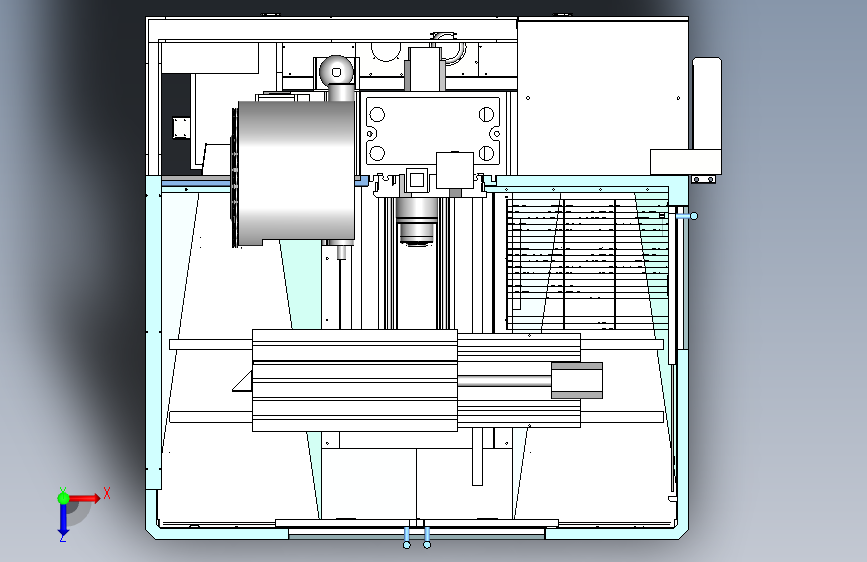Click the green Y axis ball of triad
This screenshot has width=867, height=562.
64,498
